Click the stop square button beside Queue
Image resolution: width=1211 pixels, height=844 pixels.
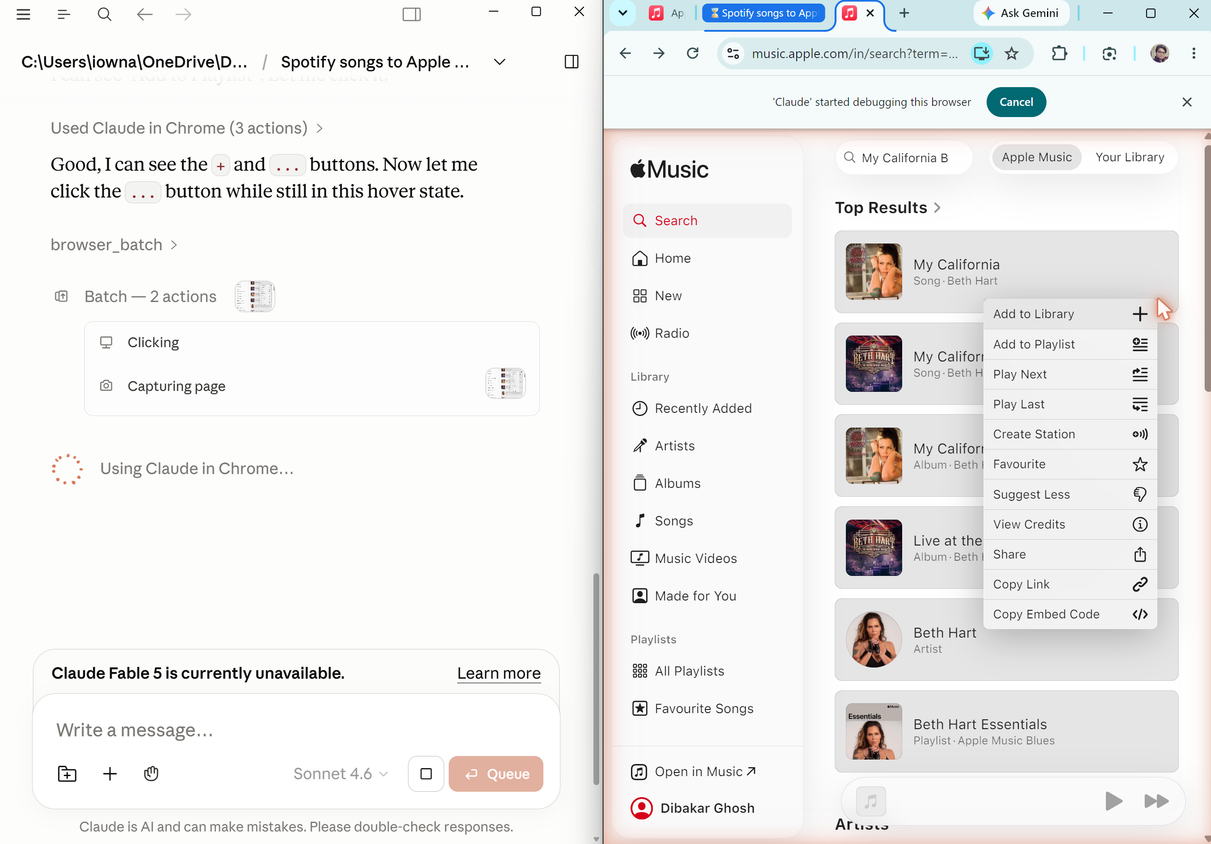tap(426, 774)
